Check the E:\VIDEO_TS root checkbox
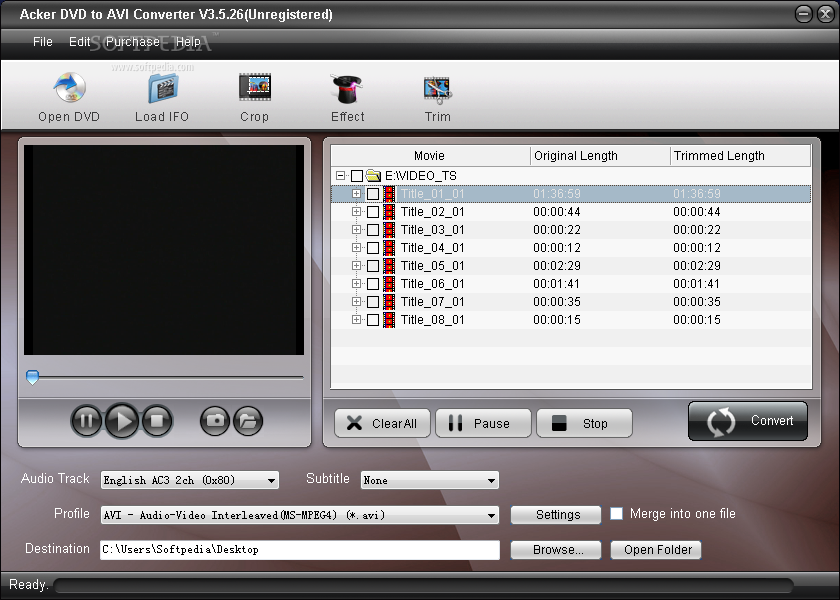 pos(357,176)
